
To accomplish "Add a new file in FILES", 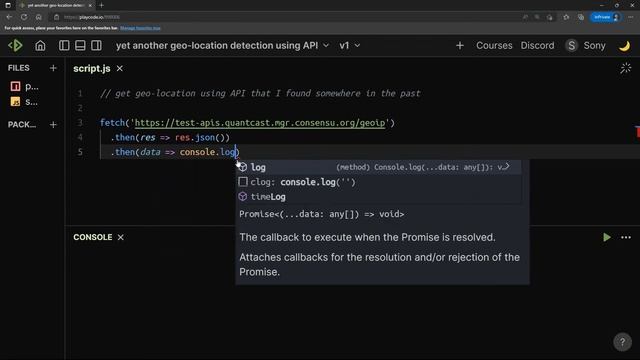I will tap(53, 68).
